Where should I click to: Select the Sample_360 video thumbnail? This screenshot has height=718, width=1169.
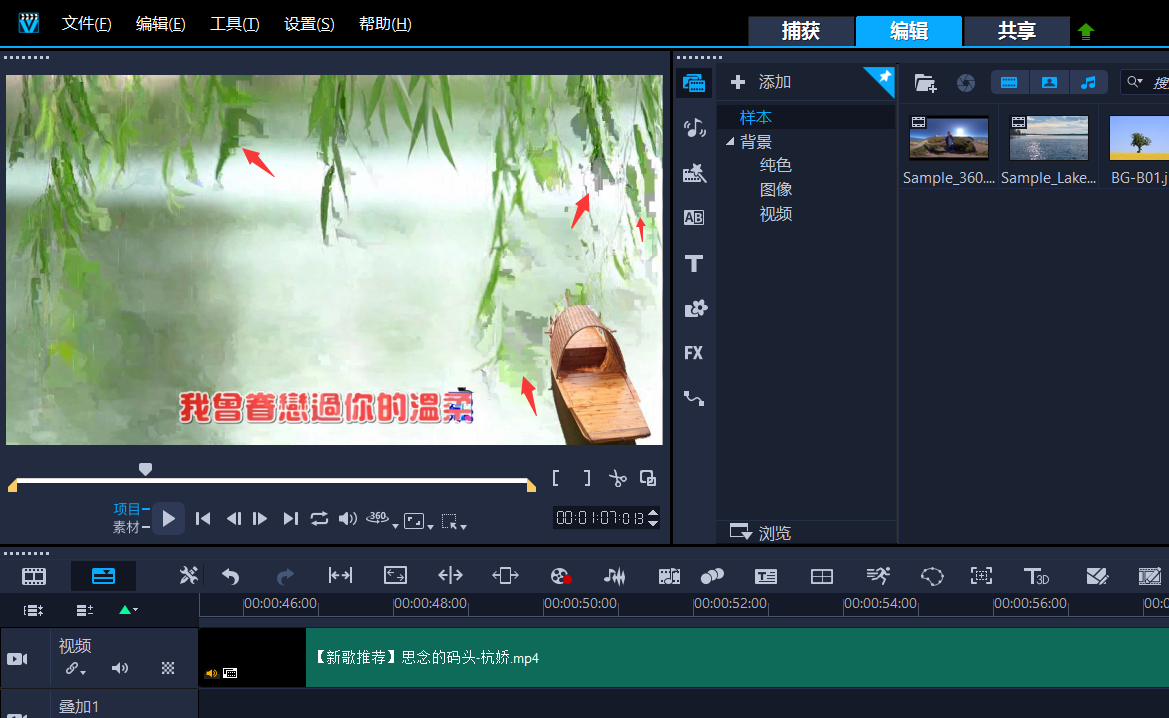tap(948, 138)
